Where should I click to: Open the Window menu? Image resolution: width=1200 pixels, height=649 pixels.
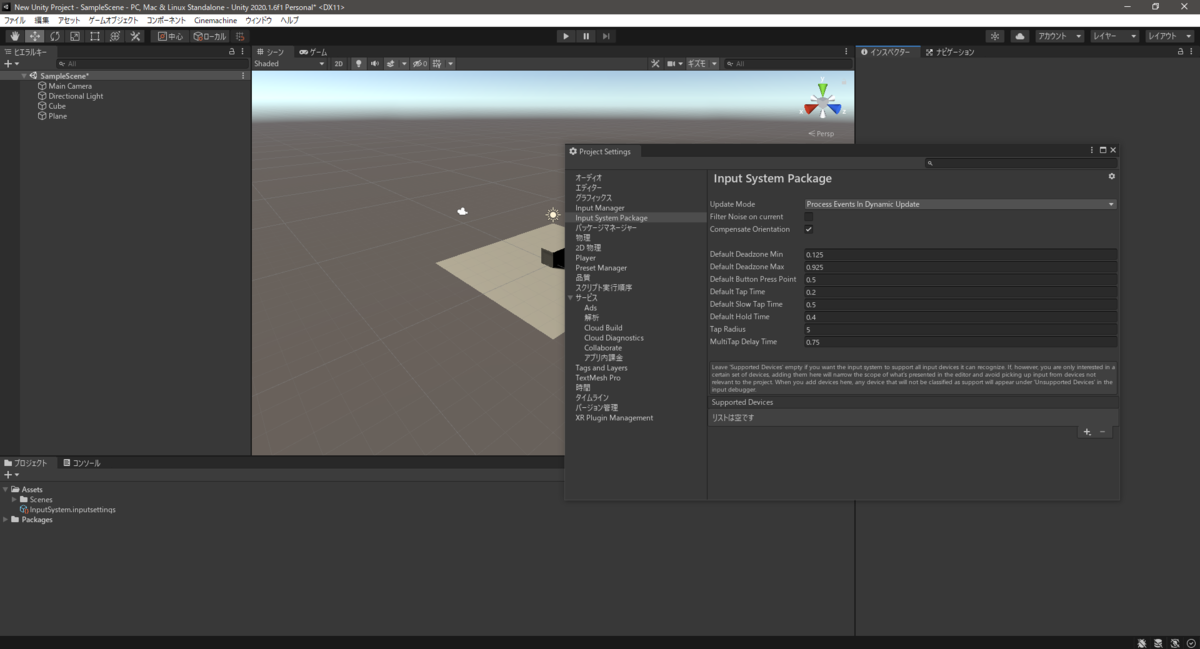point(259,20)
